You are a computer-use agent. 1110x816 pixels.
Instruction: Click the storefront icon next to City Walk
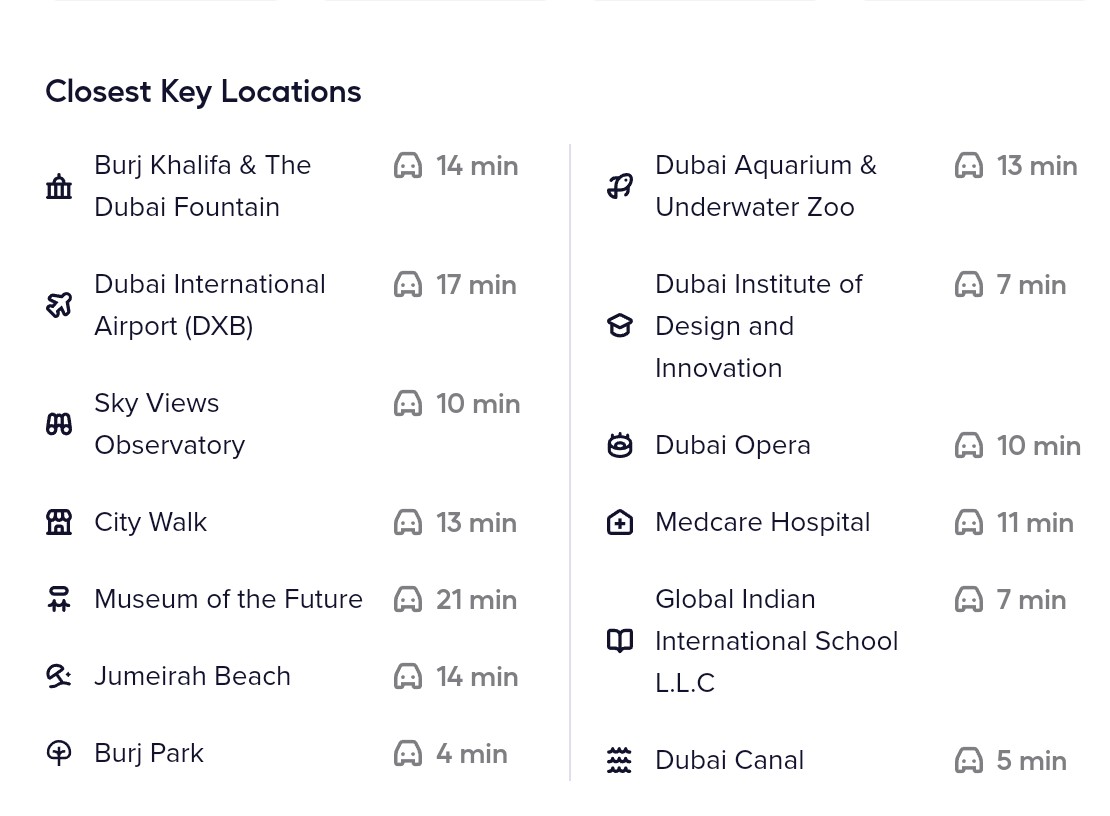tap(59, 522)
